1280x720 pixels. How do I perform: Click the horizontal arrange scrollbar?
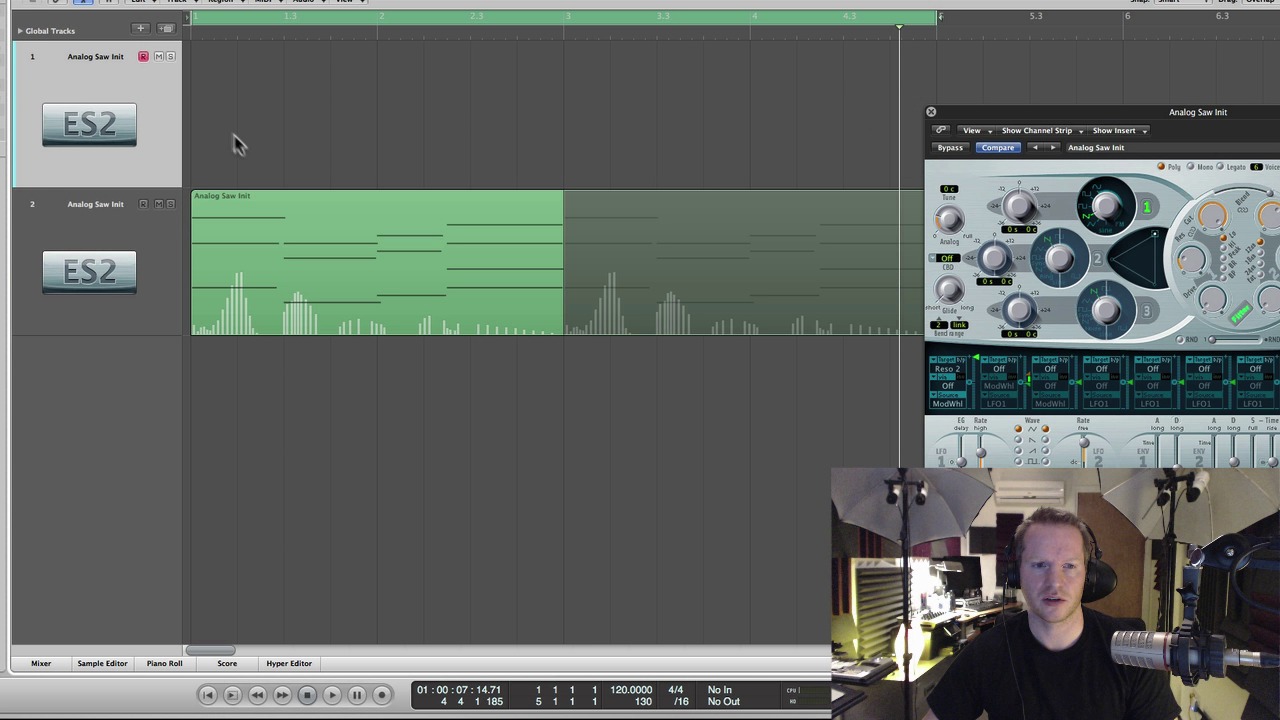click(x=210, y=651)
